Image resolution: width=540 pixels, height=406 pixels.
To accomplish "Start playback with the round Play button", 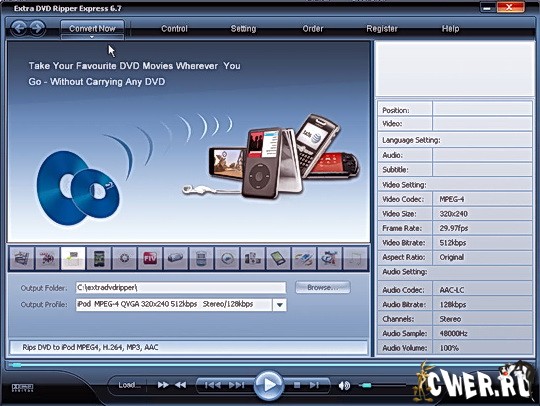I will pyautogui.click(x=269, y=385).
